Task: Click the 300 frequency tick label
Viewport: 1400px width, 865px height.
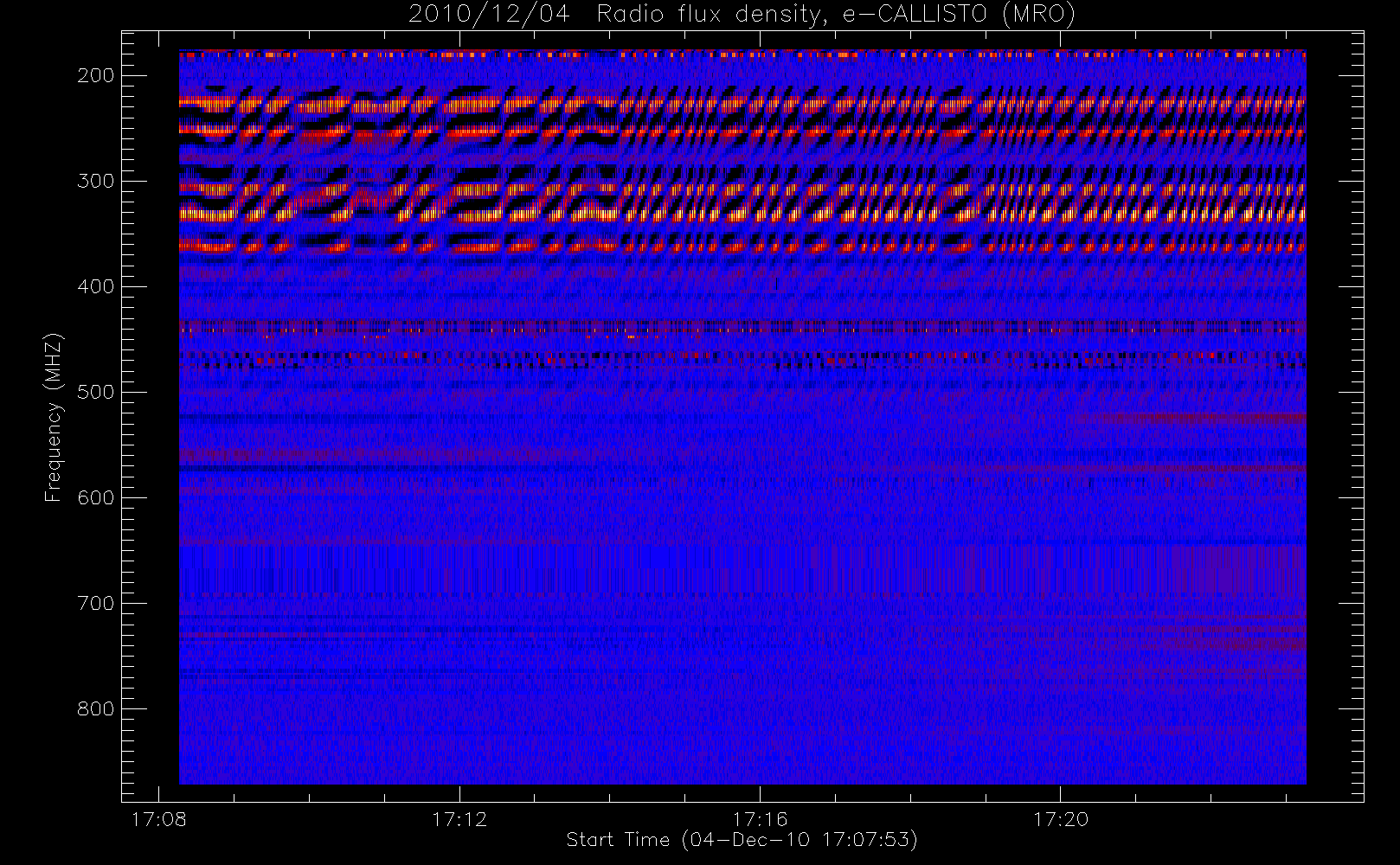Action: tap(95, 181)
